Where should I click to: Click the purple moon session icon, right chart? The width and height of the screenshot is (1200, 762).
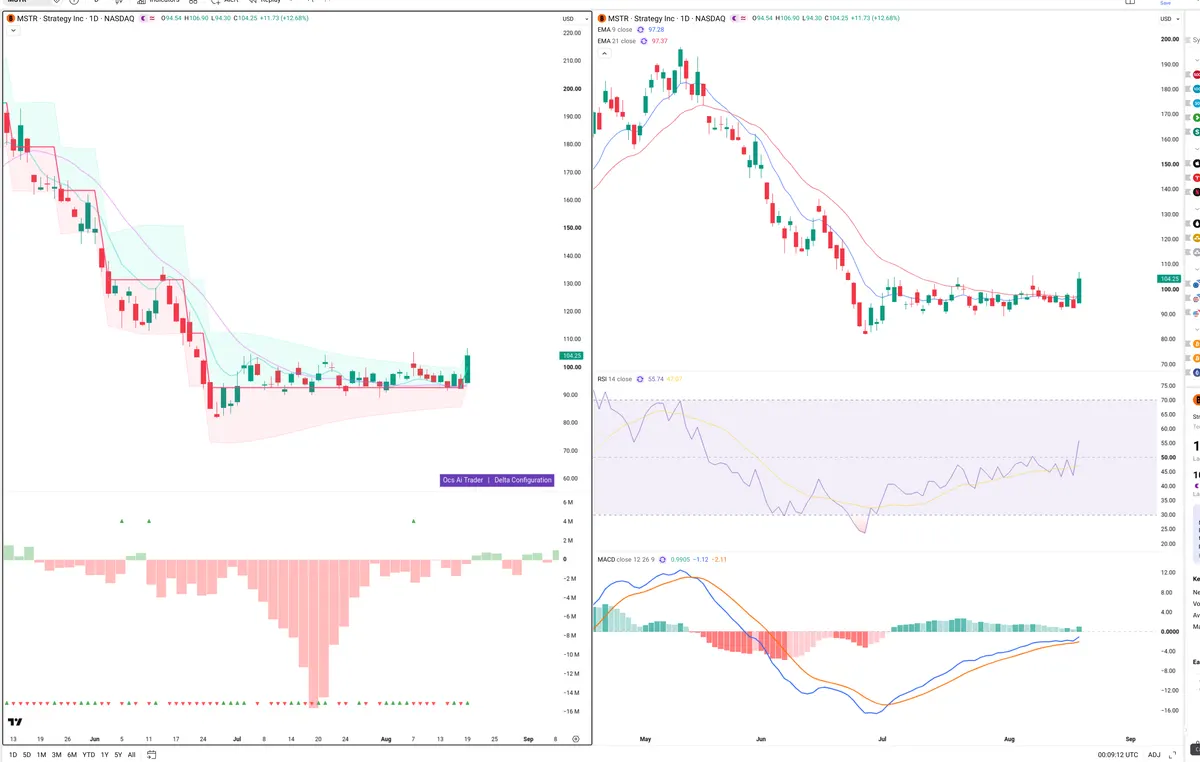coord(736,18)
